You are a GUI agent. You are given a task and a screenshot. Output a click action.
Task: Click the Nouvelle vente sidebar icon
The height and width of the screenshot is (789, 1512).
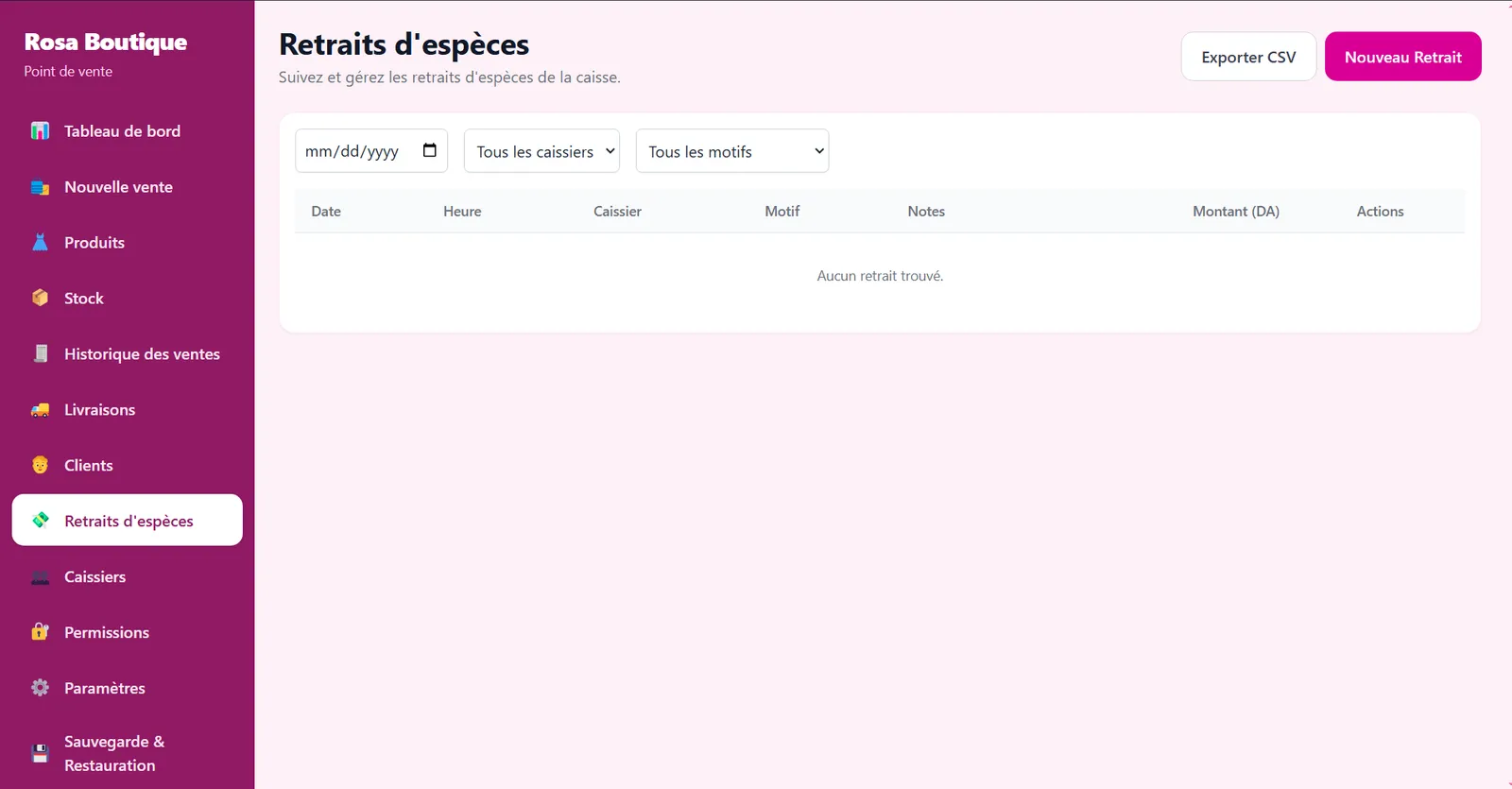point(40,187)
